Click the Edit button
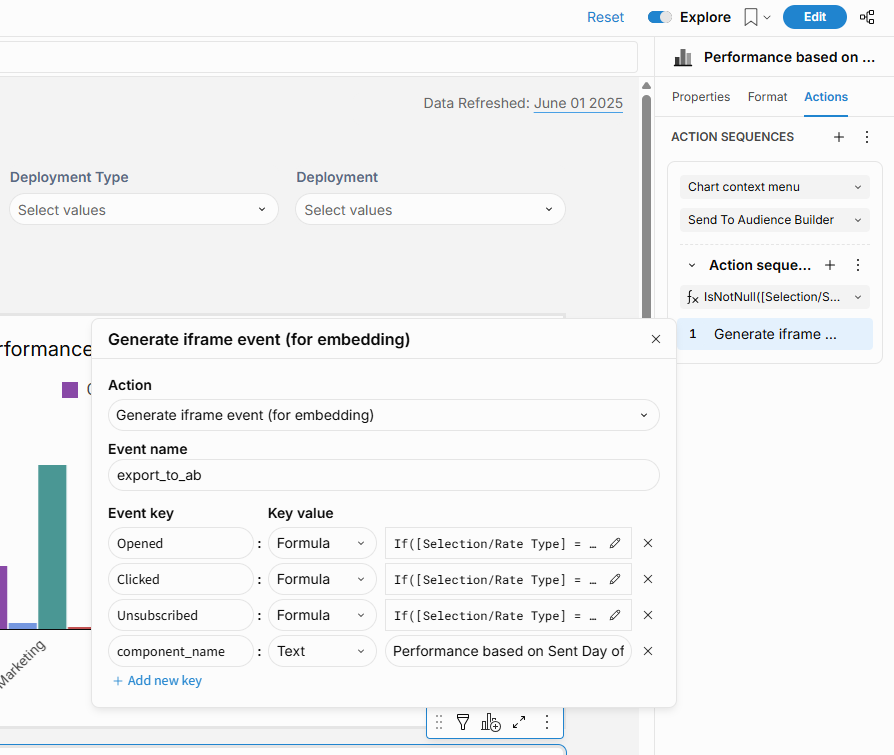 coord(815,17)
